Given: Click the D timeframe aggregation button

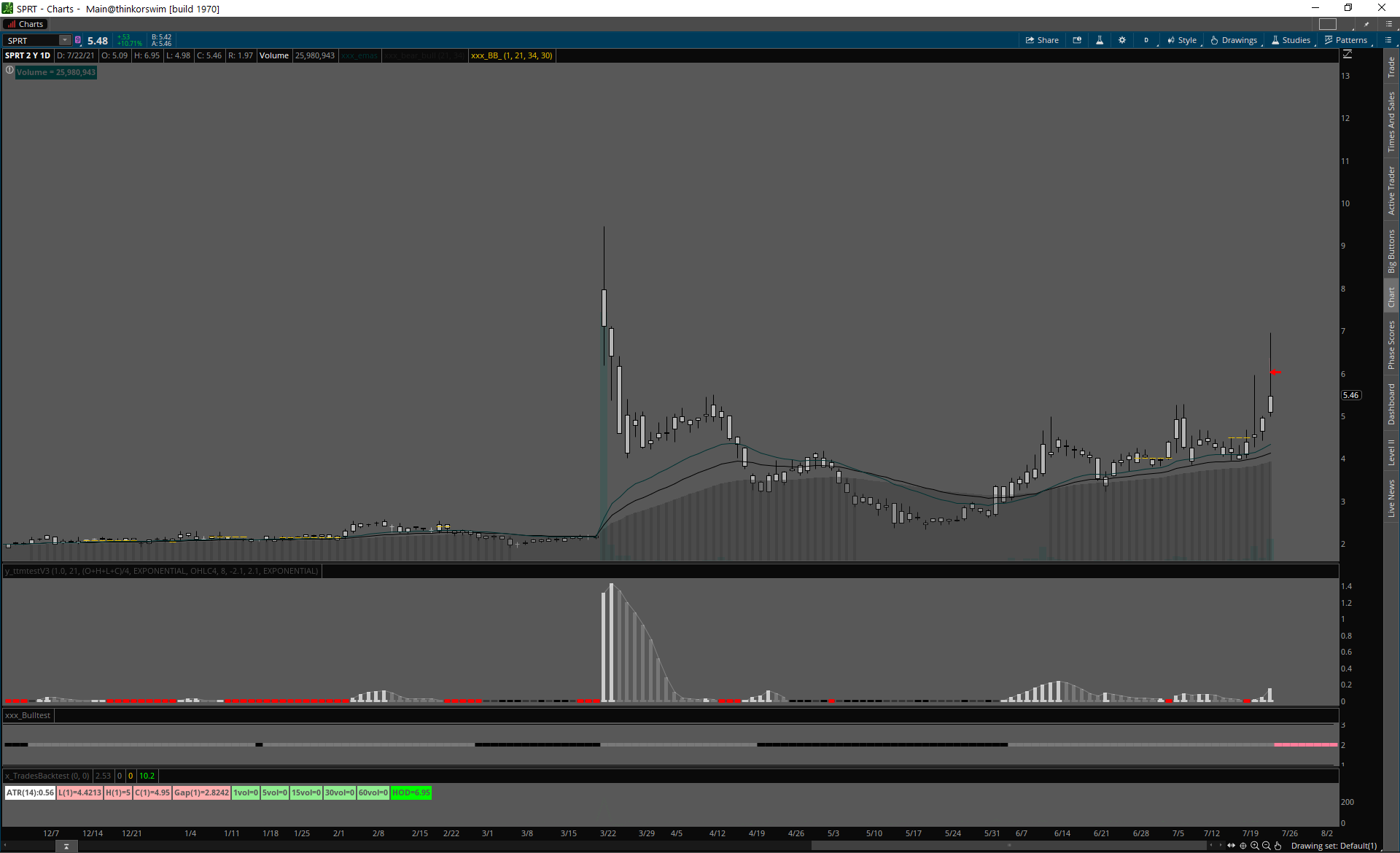Looking at the screenshot, I should tap(1146, 40).
